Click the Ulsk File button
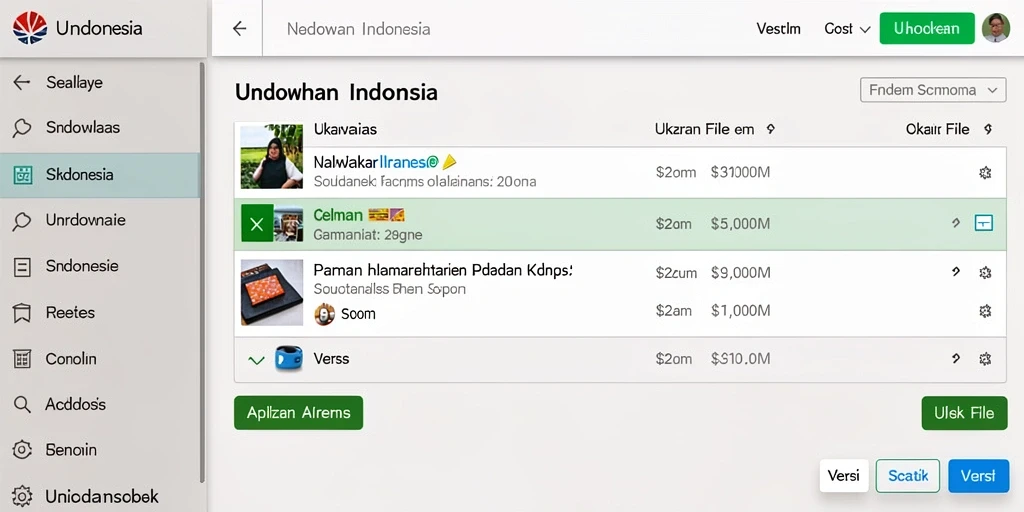The image size is (1024, 512). (964, 413)
